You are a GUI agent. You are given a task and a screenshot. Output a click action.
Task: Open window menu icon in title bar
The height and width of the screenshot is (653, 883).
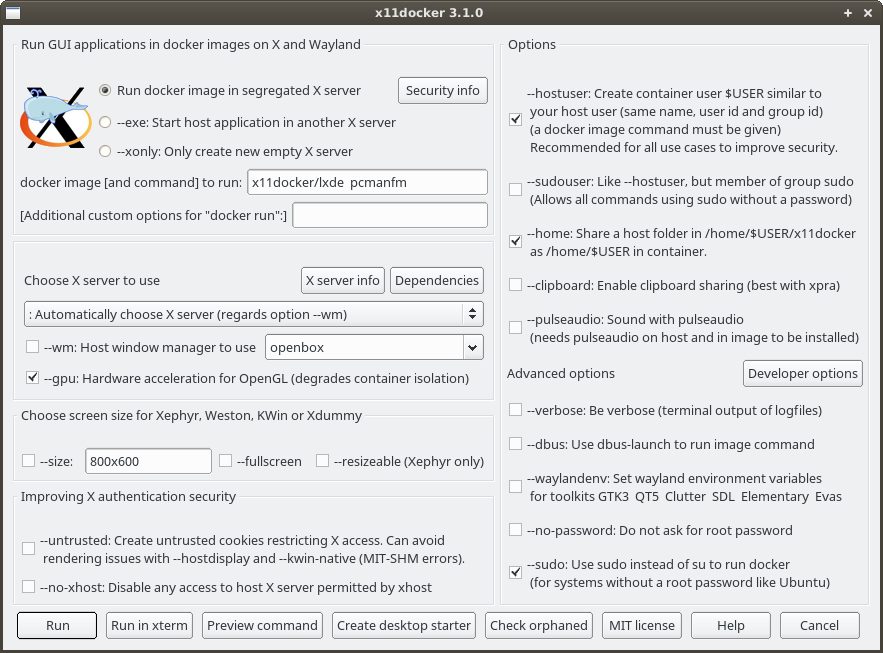(12, 12)
